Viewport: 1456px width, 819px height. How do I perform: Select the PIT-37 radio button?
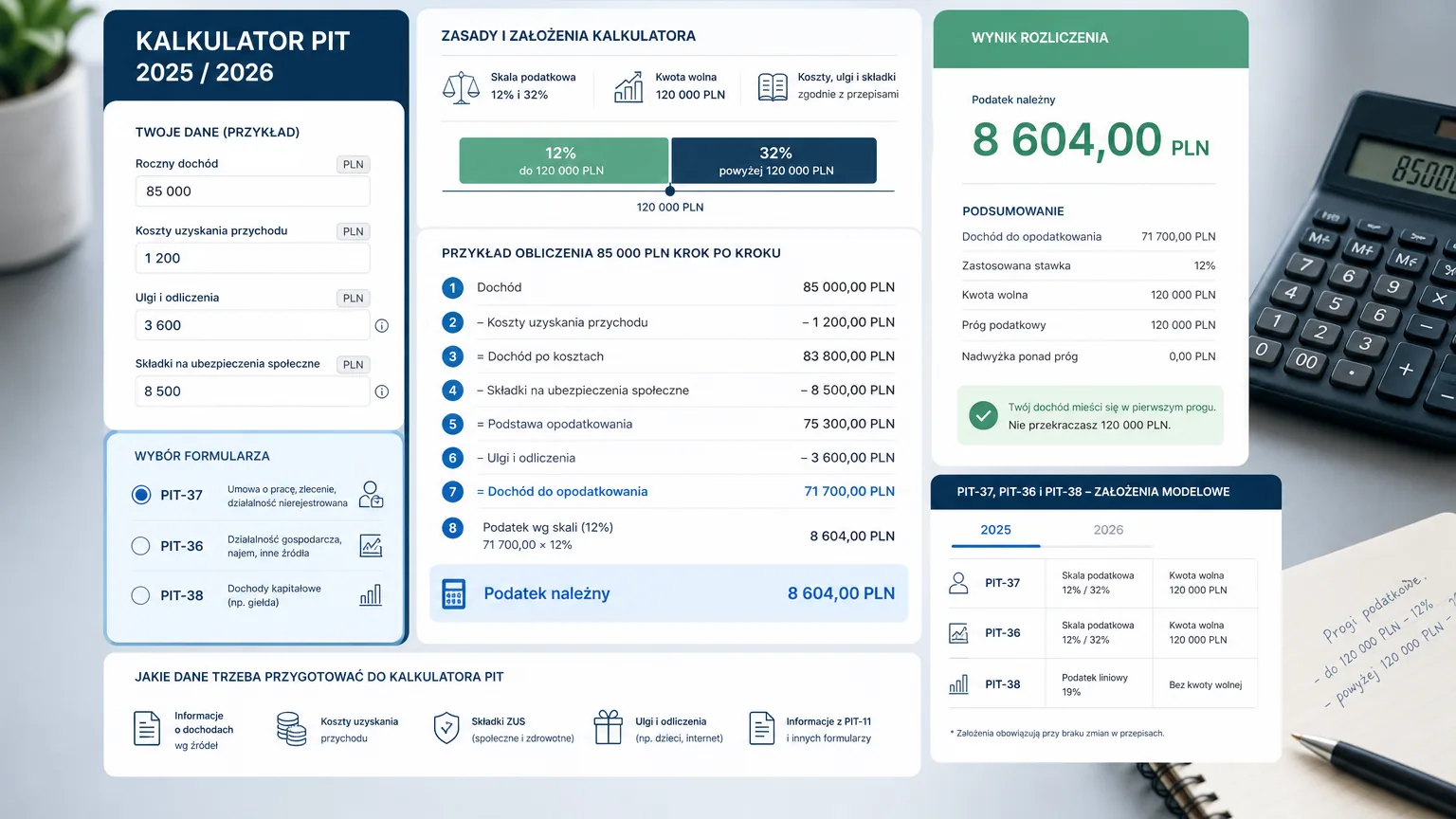click(141, 495)
